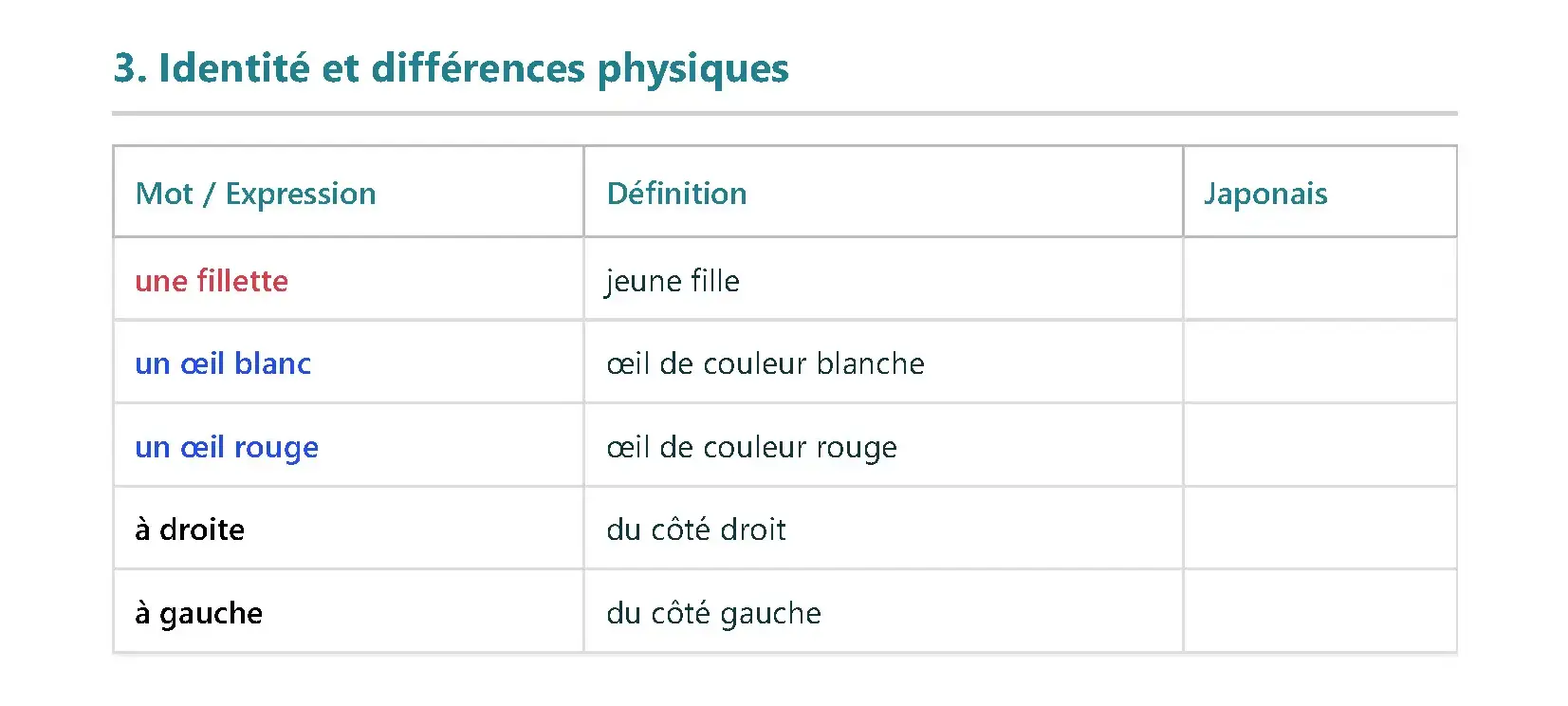Select the definition "du côté gauche"

coord(713,613)
